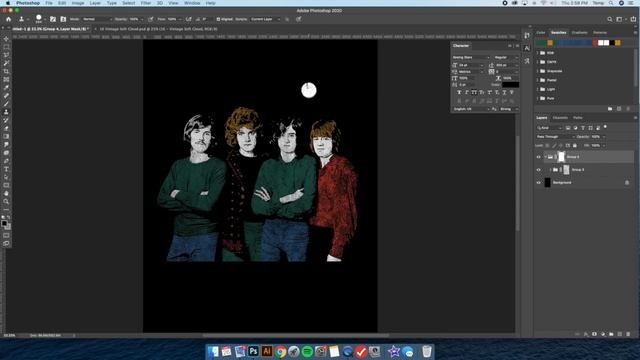The image size is (640, 360).
Task: Select the Crop tool
Action: click(6, 71)
